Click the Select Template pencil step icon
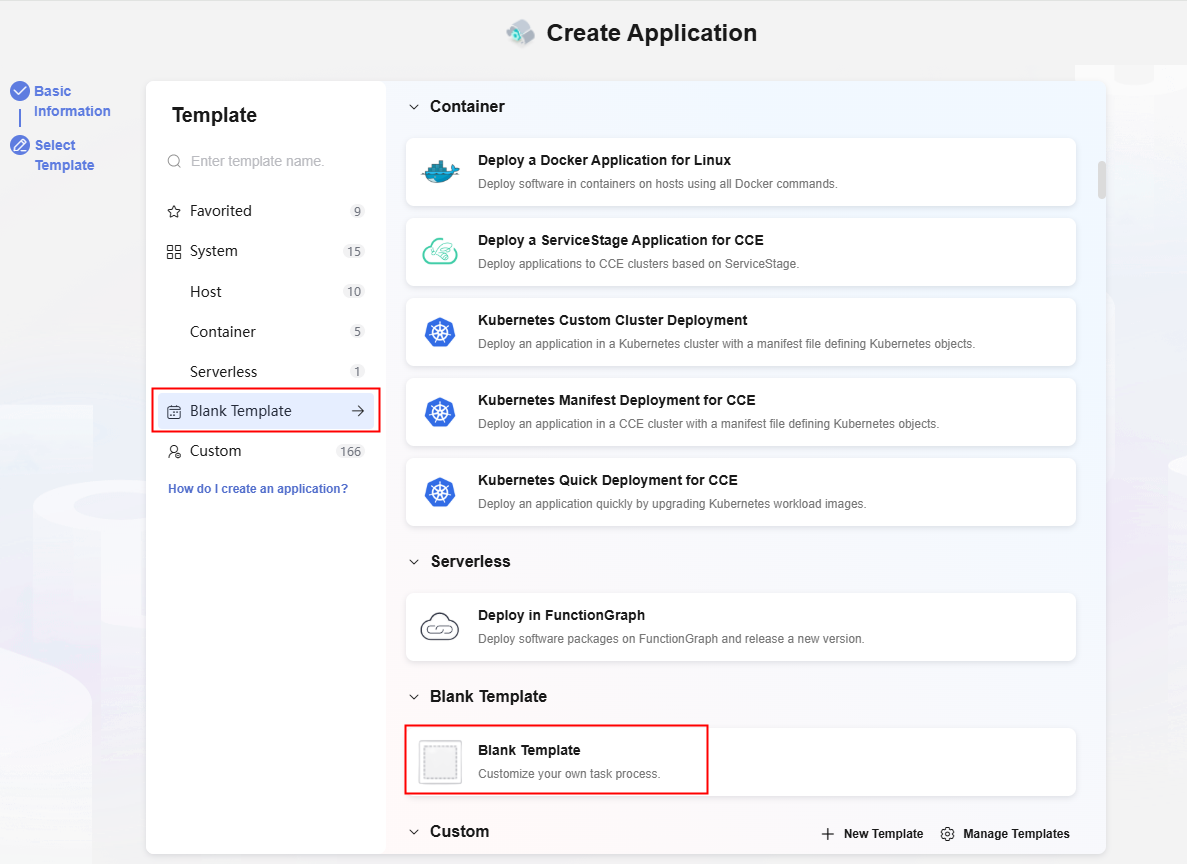 click(20, 145)
